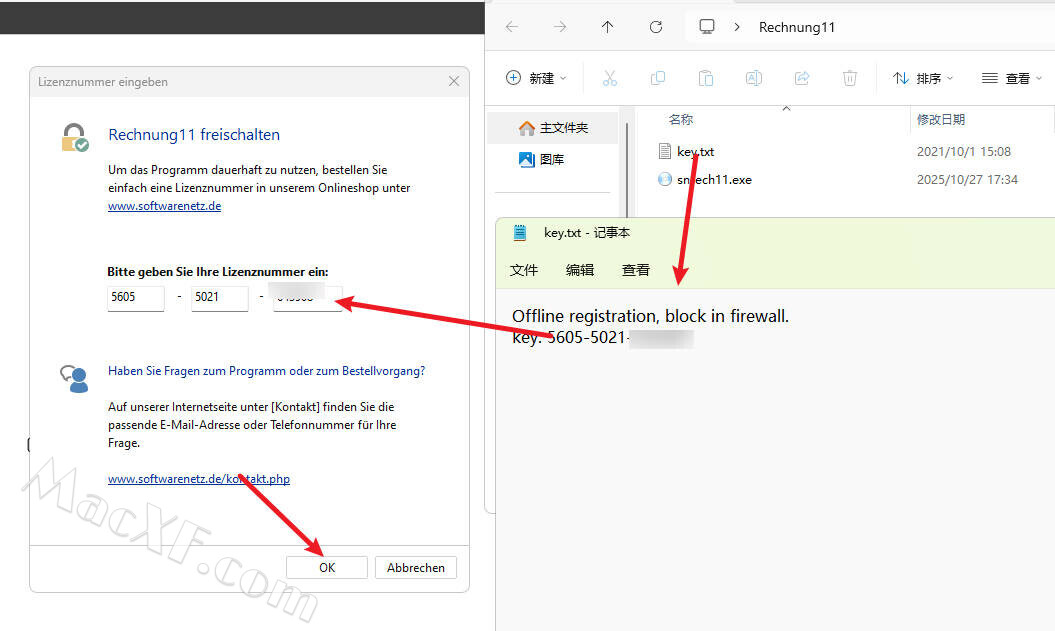Go up one folder level
Image resolution: width=1055 pixels, height=631 pixels.
[608, 27]
